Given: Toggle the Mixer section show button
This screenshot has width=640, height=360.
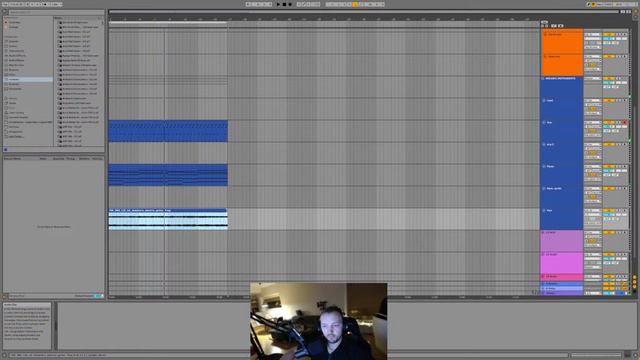Looking at the screenshot, I should 634,287.
